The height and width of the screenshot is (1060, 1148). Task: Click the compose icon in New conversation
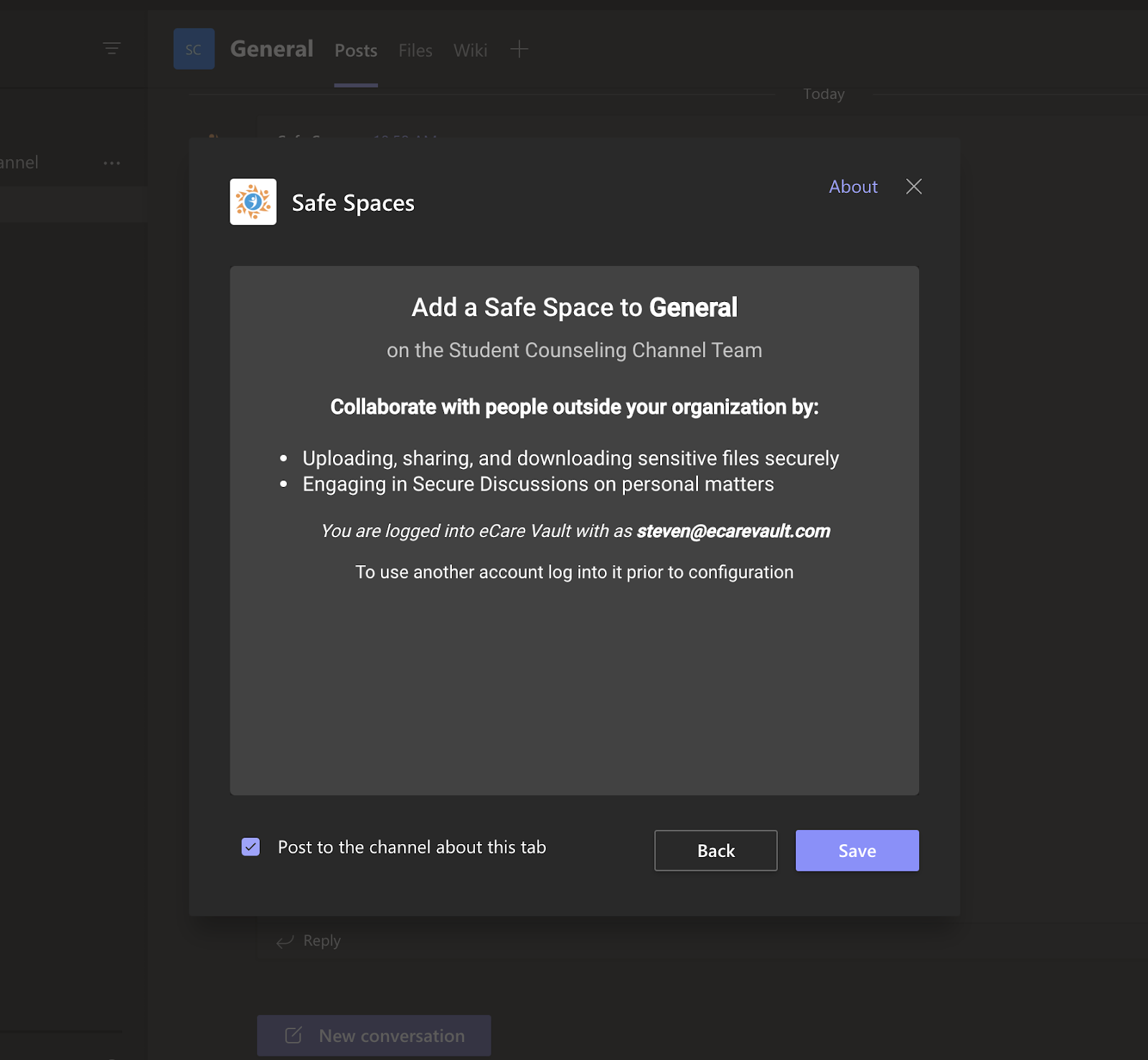pos(293,1035)
